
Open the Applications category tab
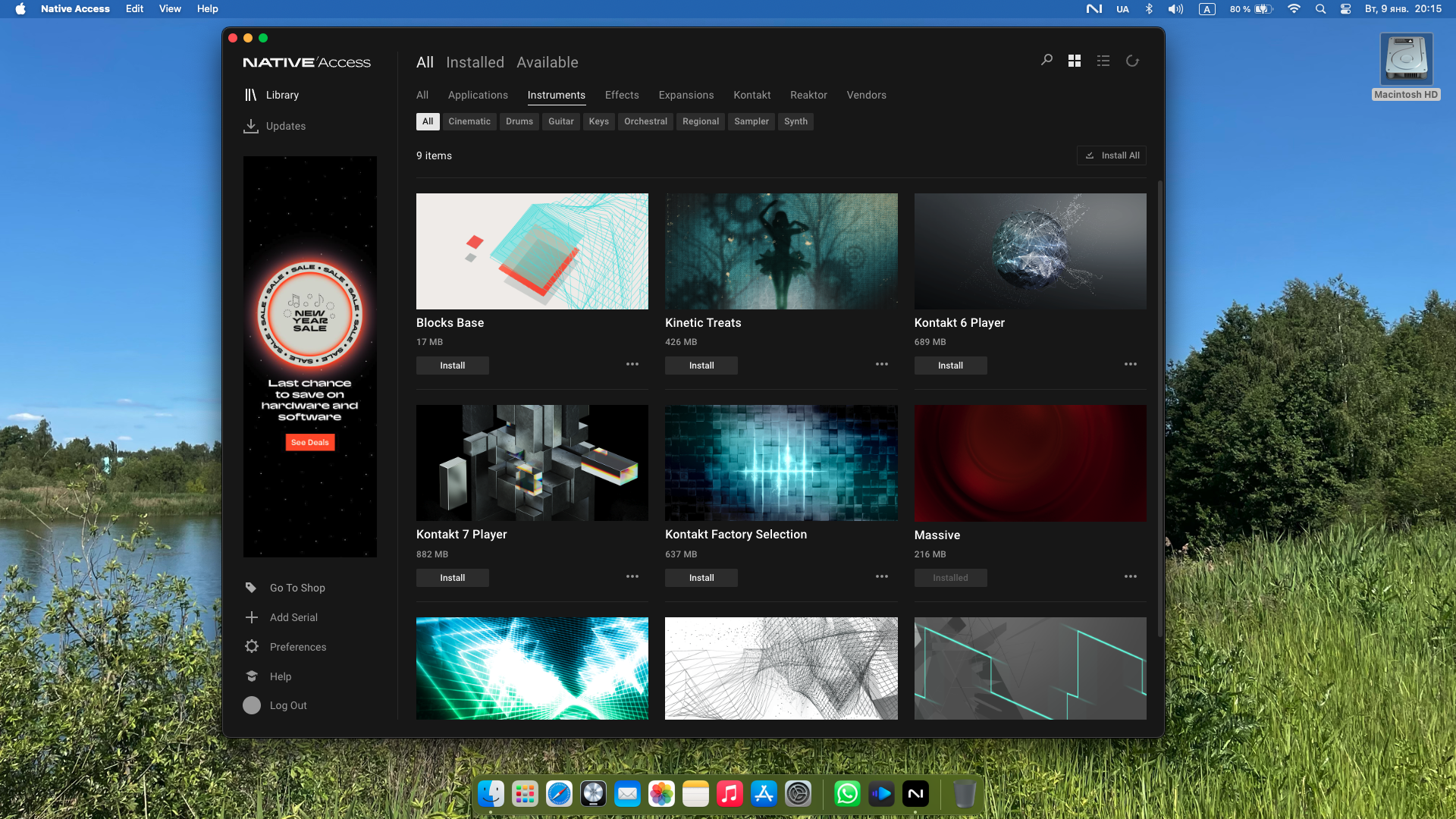pos(478,95)
